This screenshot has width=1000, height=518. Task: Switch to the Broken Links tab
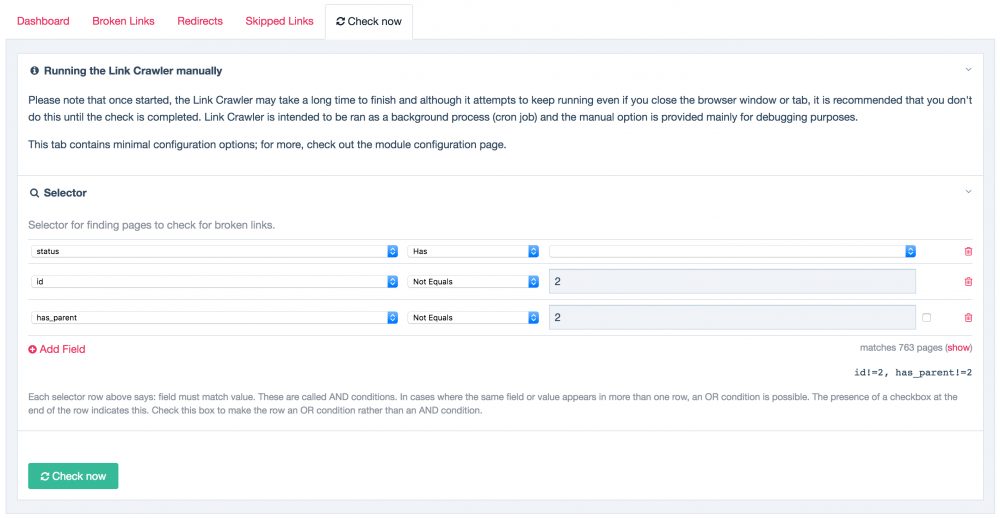pyautogui.click(x=123, y=21)
